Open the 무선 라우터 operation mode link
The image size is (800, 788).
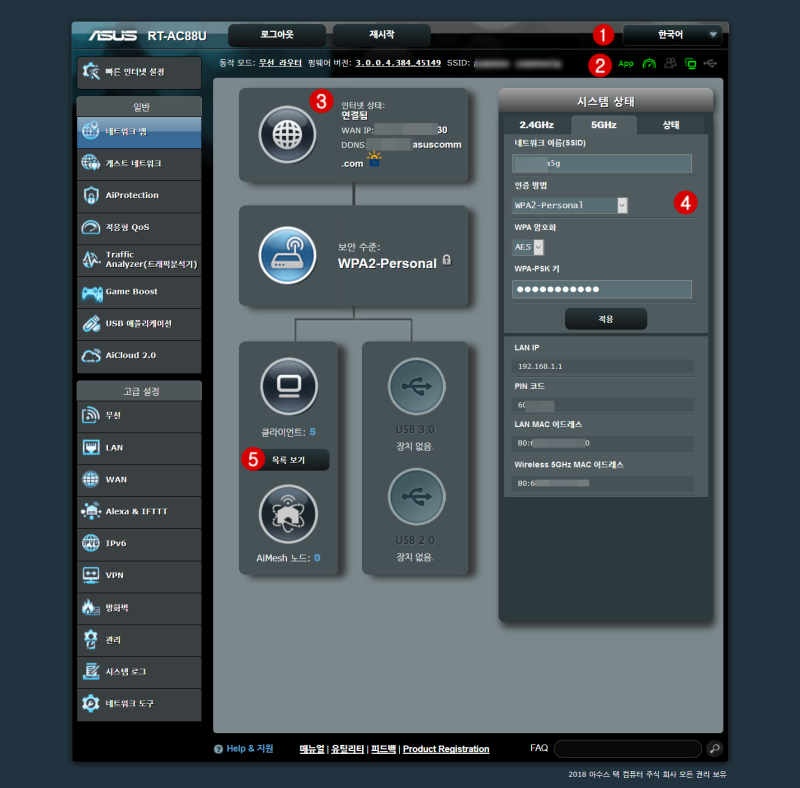tap(280, 63)
